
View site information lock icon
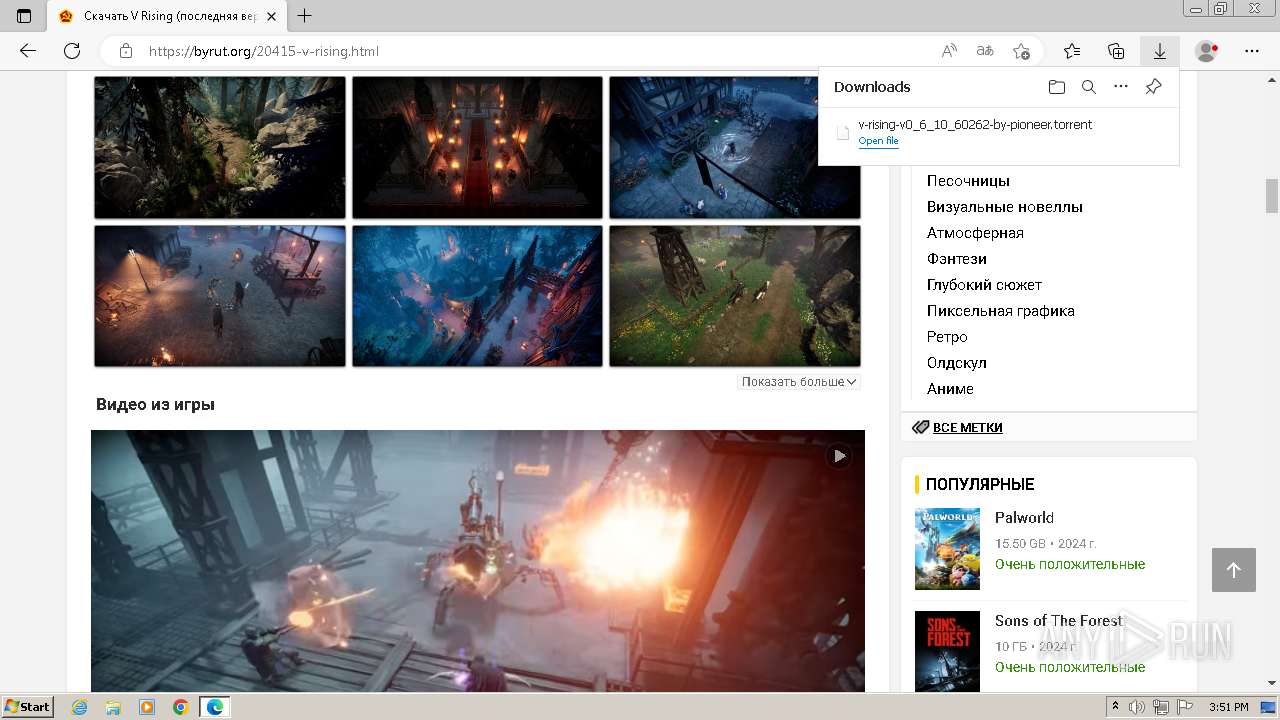[126, 51]
